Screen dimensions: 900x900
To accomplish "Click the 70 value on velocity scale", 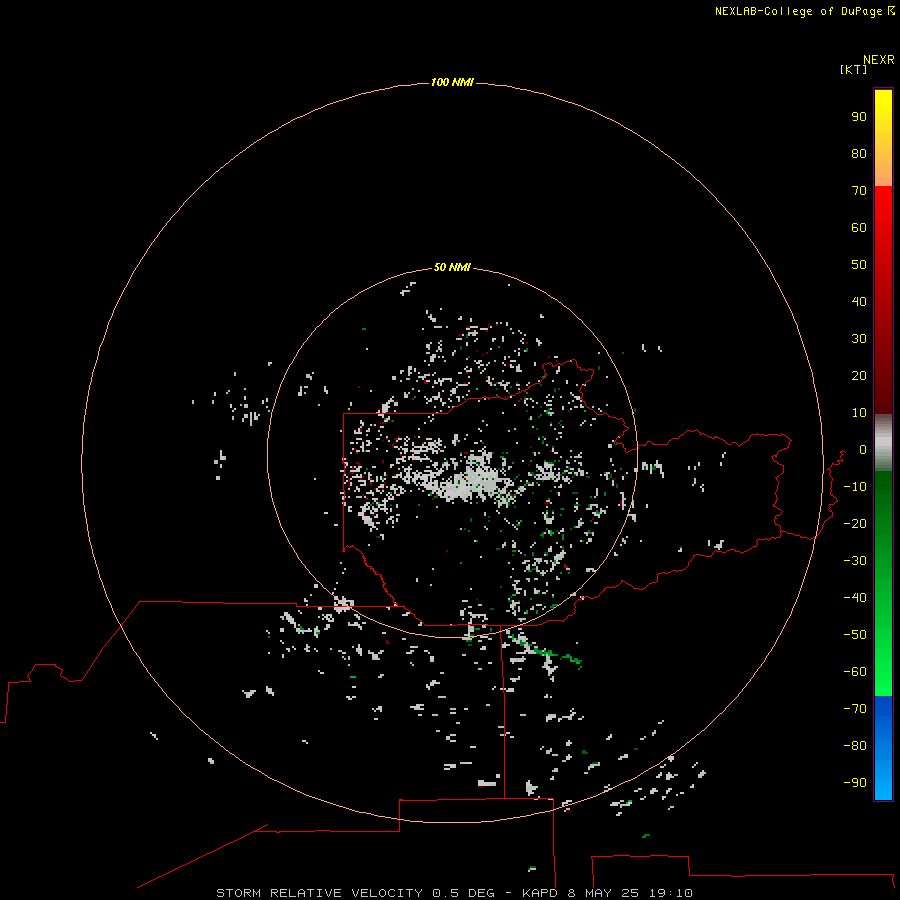I will [x=859, y=191].
